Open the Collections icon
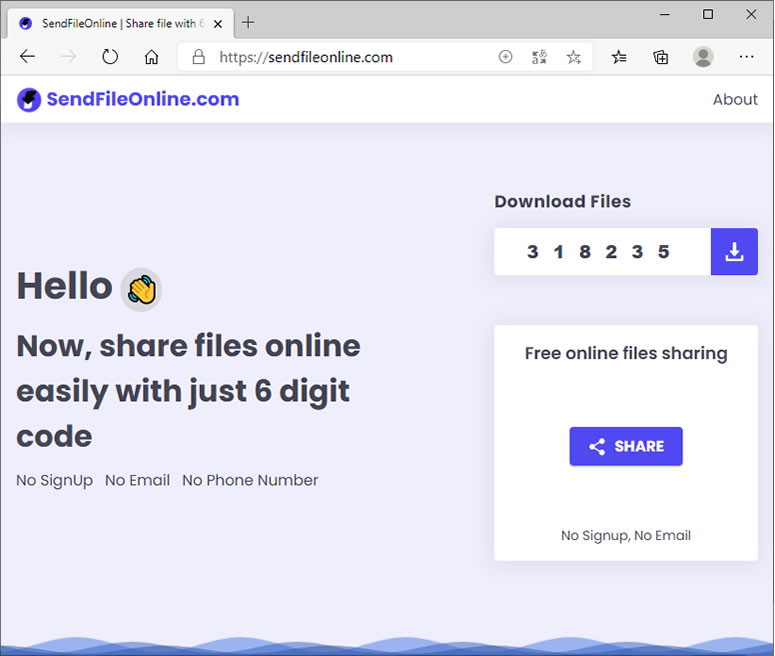The height and width of the screenshot is (656, 775). click(660, 57)
